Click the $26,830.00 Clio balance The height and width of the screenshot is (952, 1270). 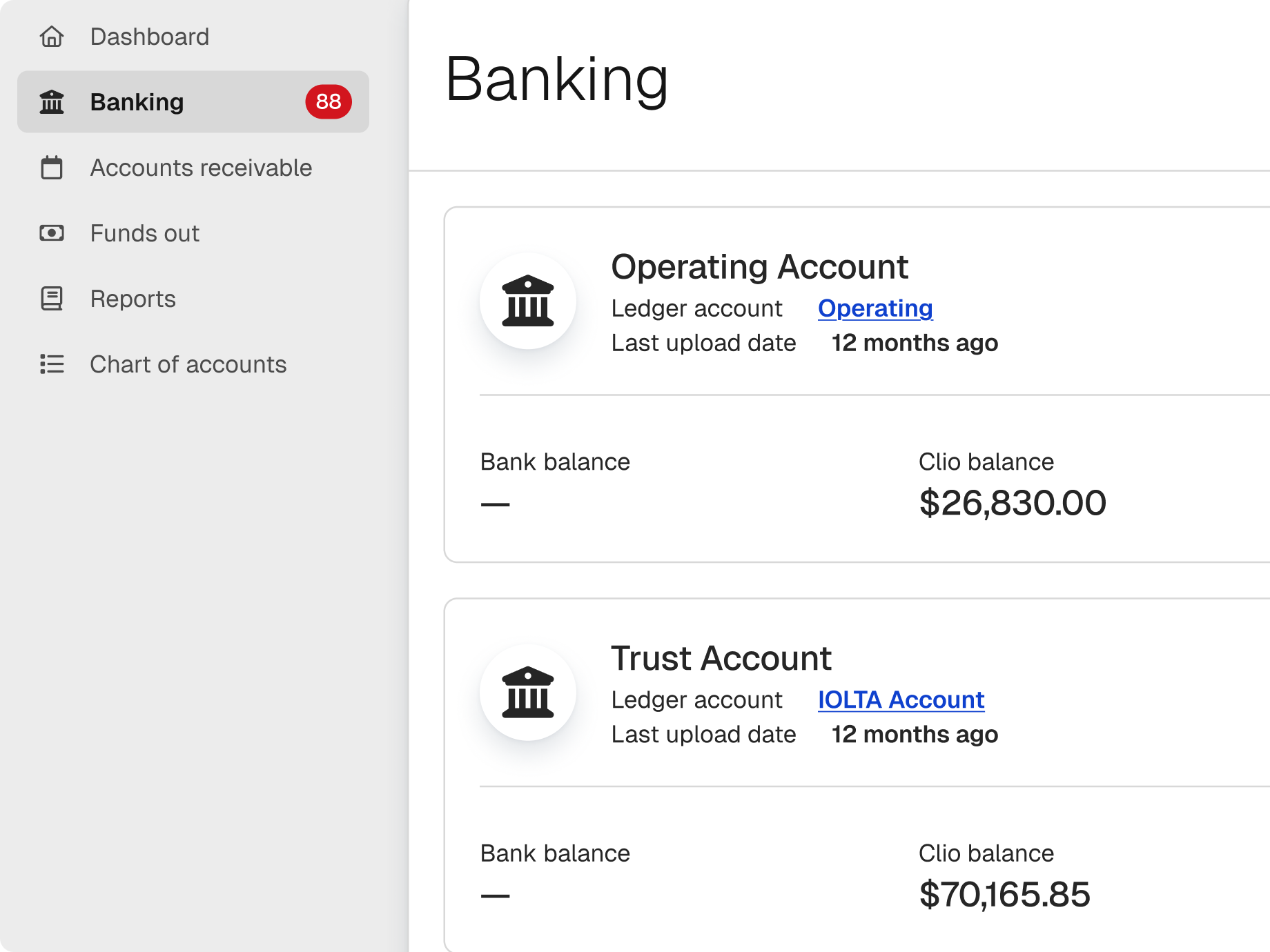pyautogui.click(x=1013, y=503)
